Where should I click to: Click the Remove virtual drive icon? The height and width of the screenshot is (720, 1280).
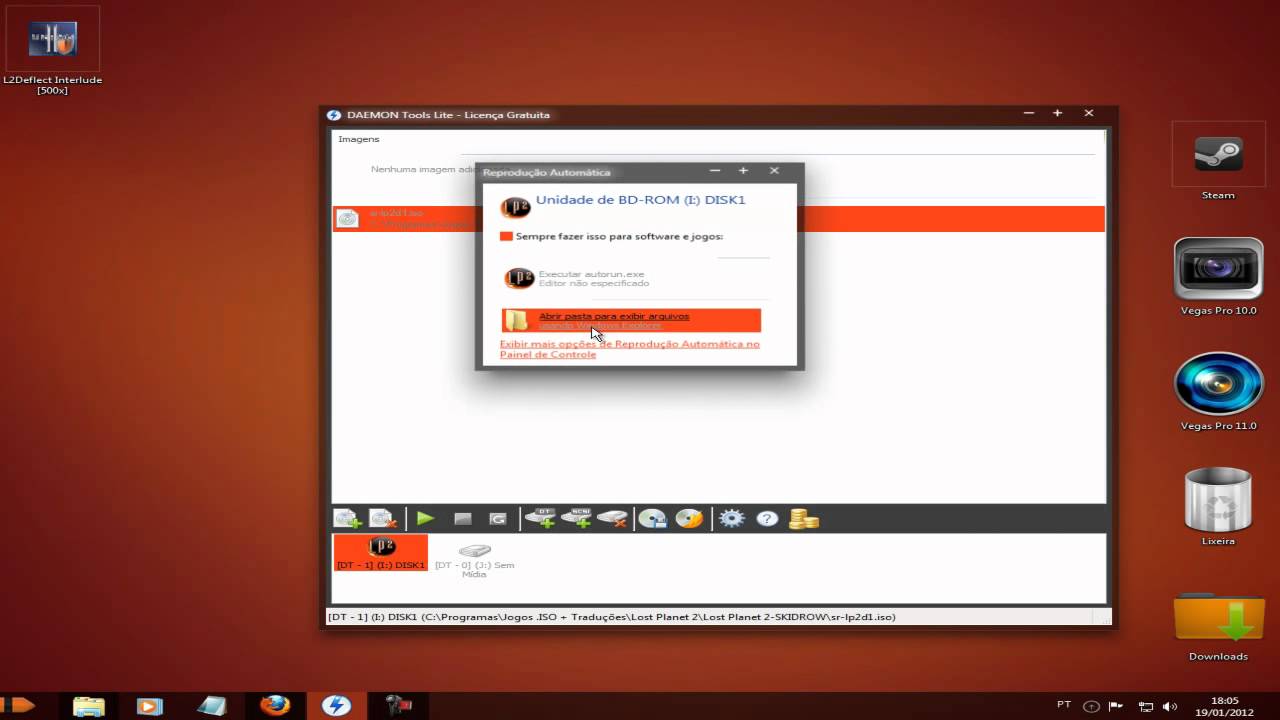(x=612, y=519)
